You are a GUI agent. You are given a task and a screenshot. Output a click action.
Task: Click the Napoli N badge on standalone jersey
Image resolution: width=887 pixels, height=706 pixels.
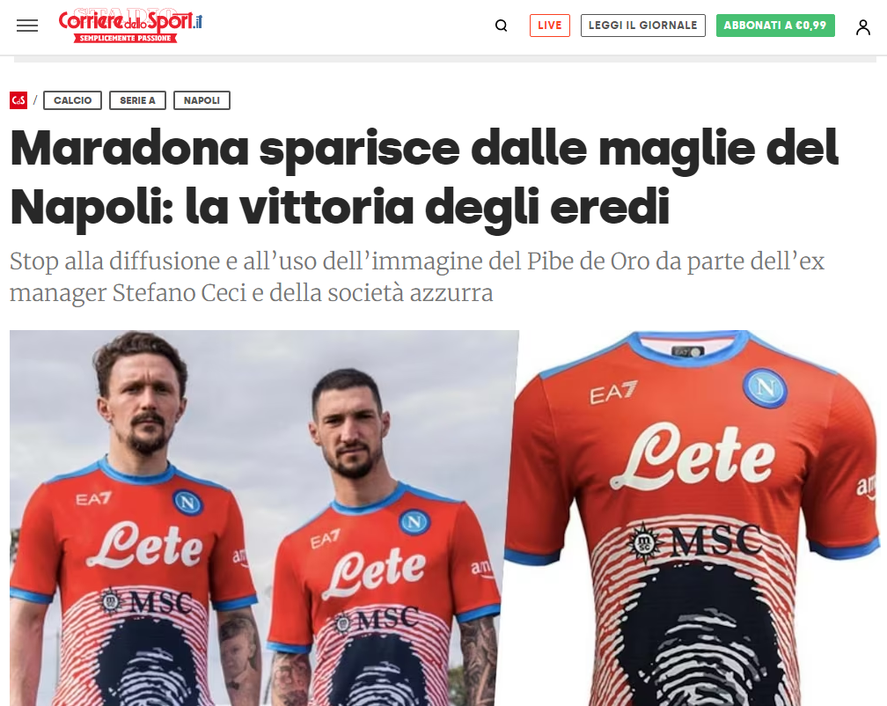(765, 388)
